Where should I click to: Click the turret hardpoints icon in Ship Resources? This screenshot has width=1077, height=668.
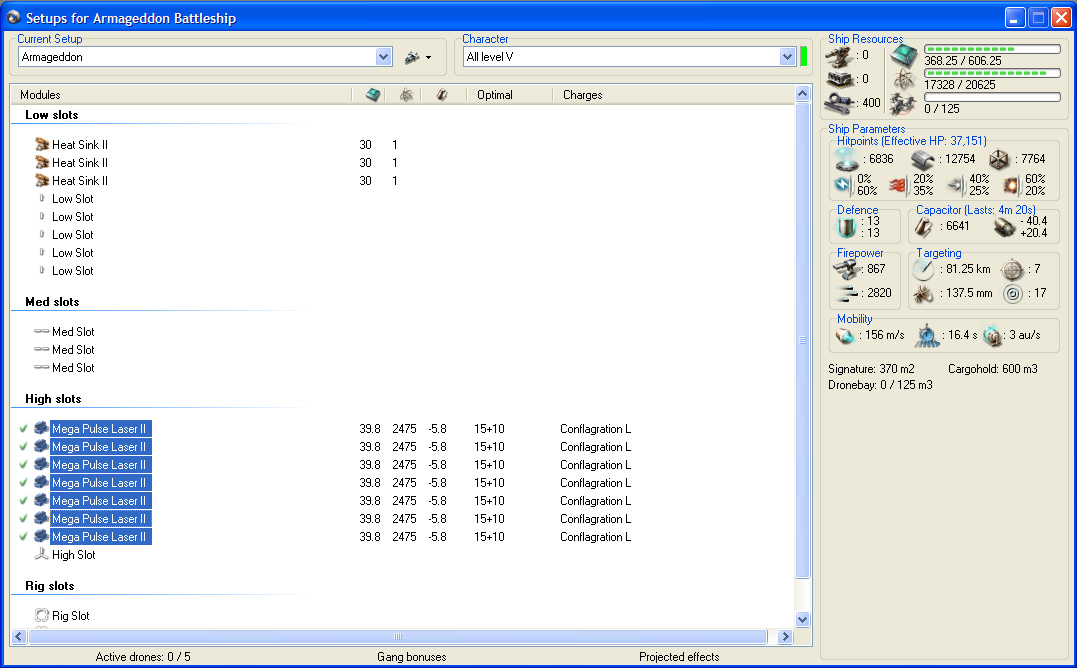pyautogui.click(x=839, y=56)
